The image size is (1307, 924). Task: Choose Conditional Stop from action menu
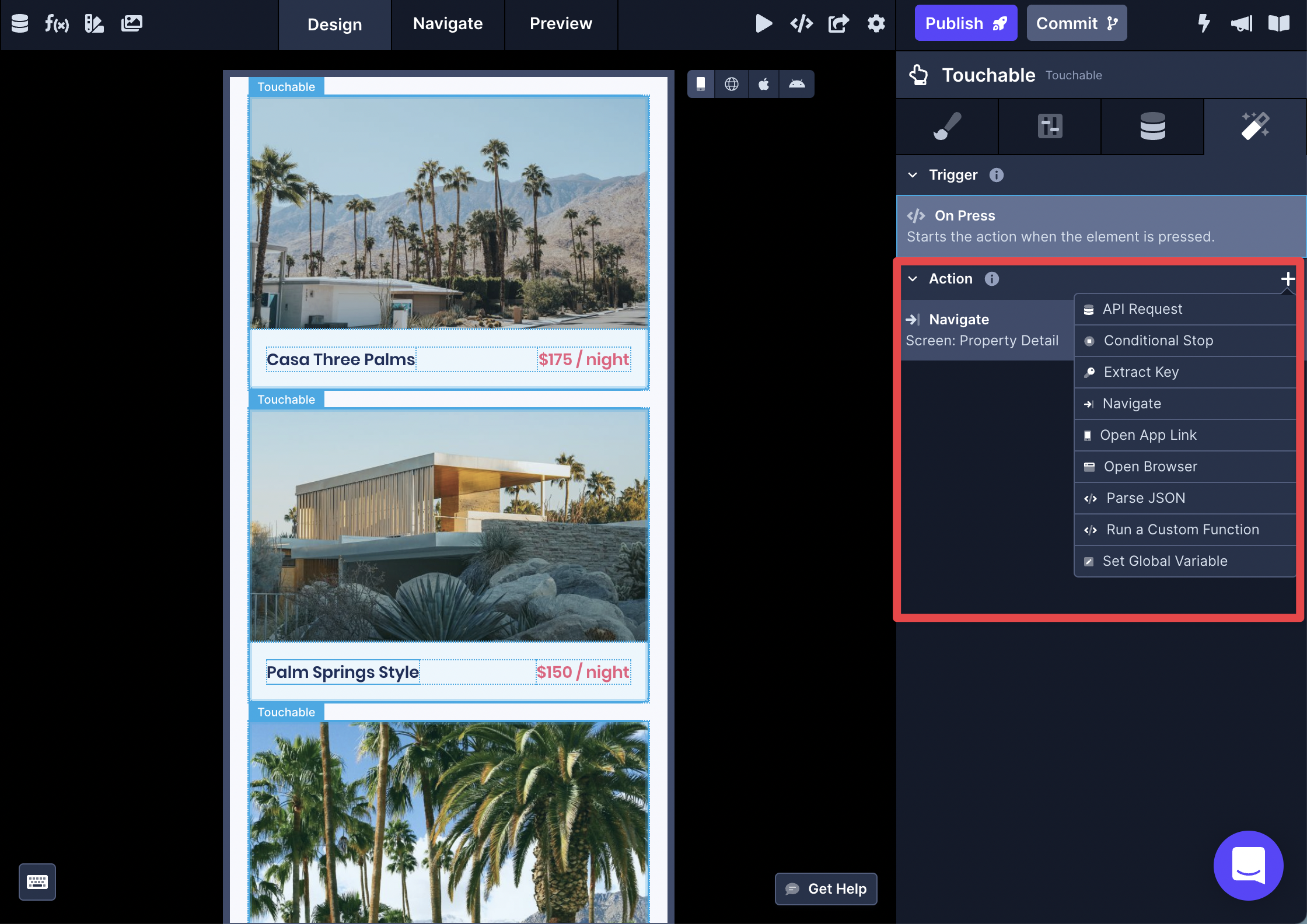[1185, 341]
